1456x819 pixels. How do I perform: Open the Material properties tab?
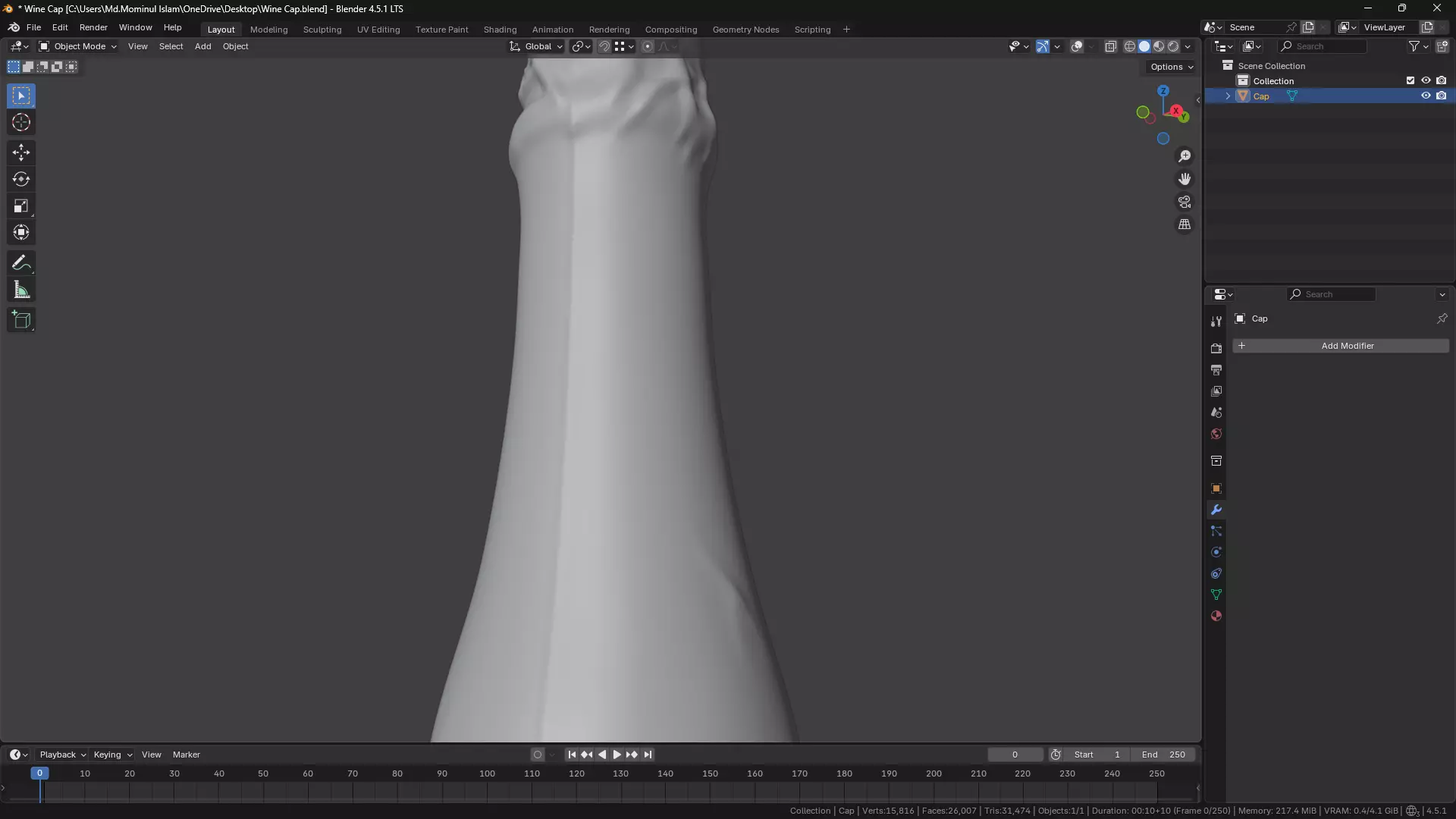pos(1216,616)
